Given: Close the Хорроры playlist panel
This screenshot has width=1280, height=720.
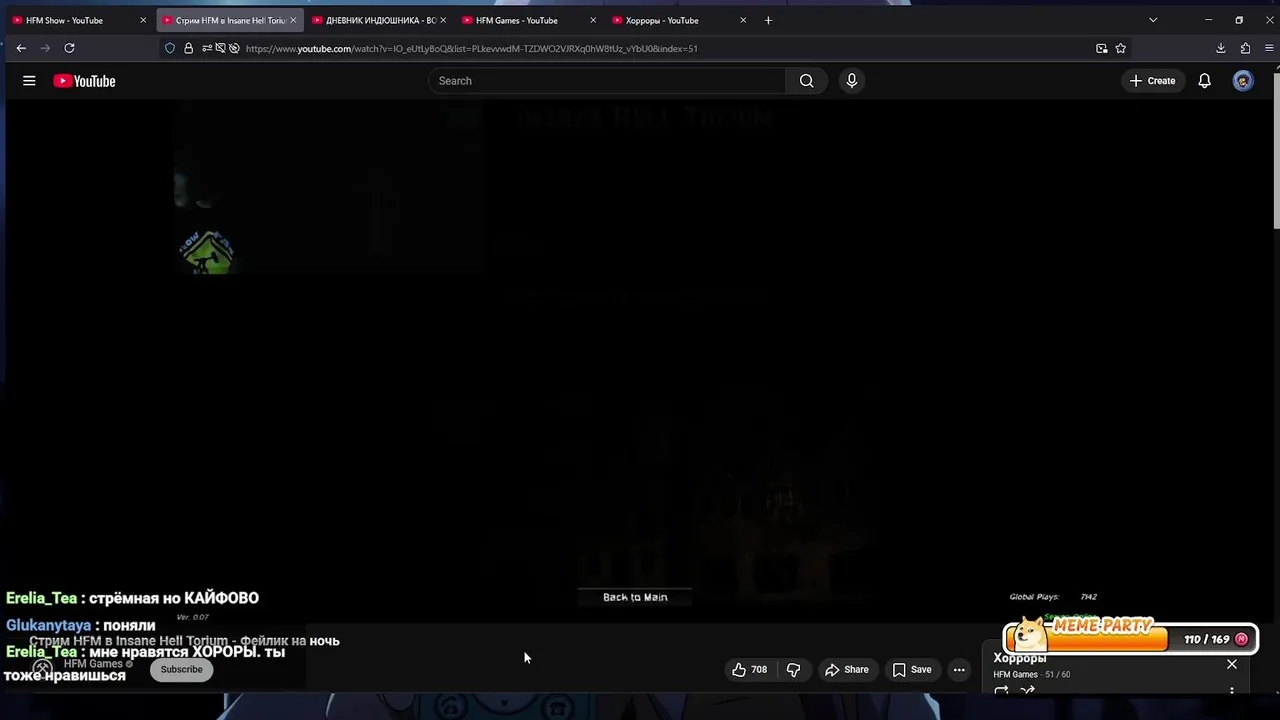Looking at the screenshot, I should coord(1232,664).
